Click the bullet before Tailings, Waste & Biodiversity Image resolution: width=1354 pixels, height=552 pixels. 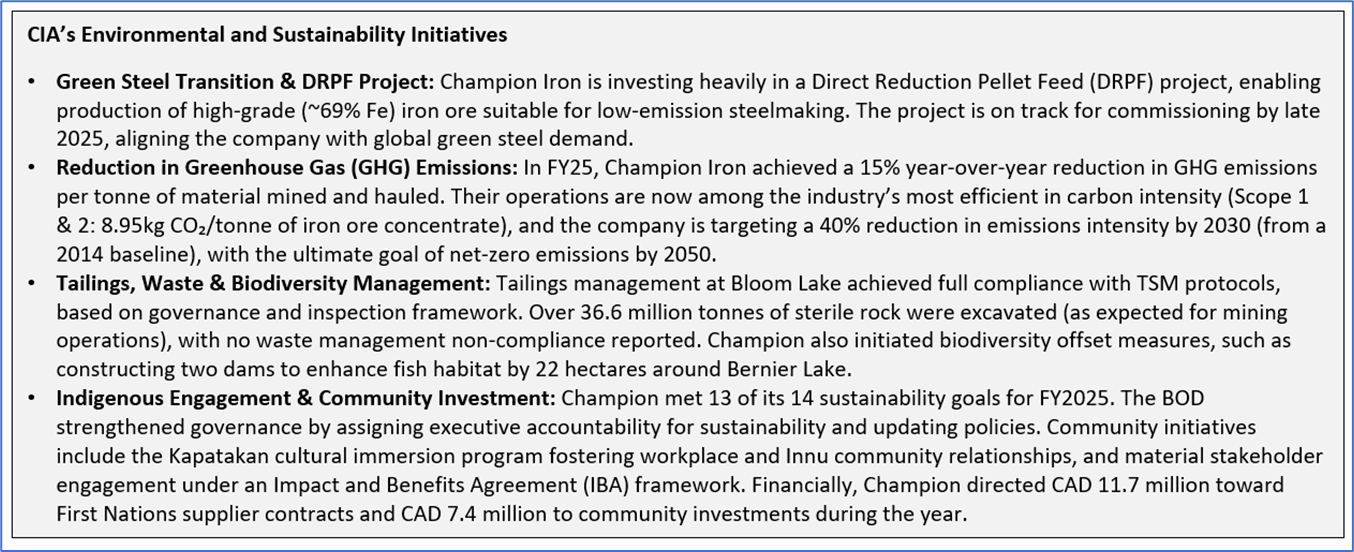coord(31,284)
